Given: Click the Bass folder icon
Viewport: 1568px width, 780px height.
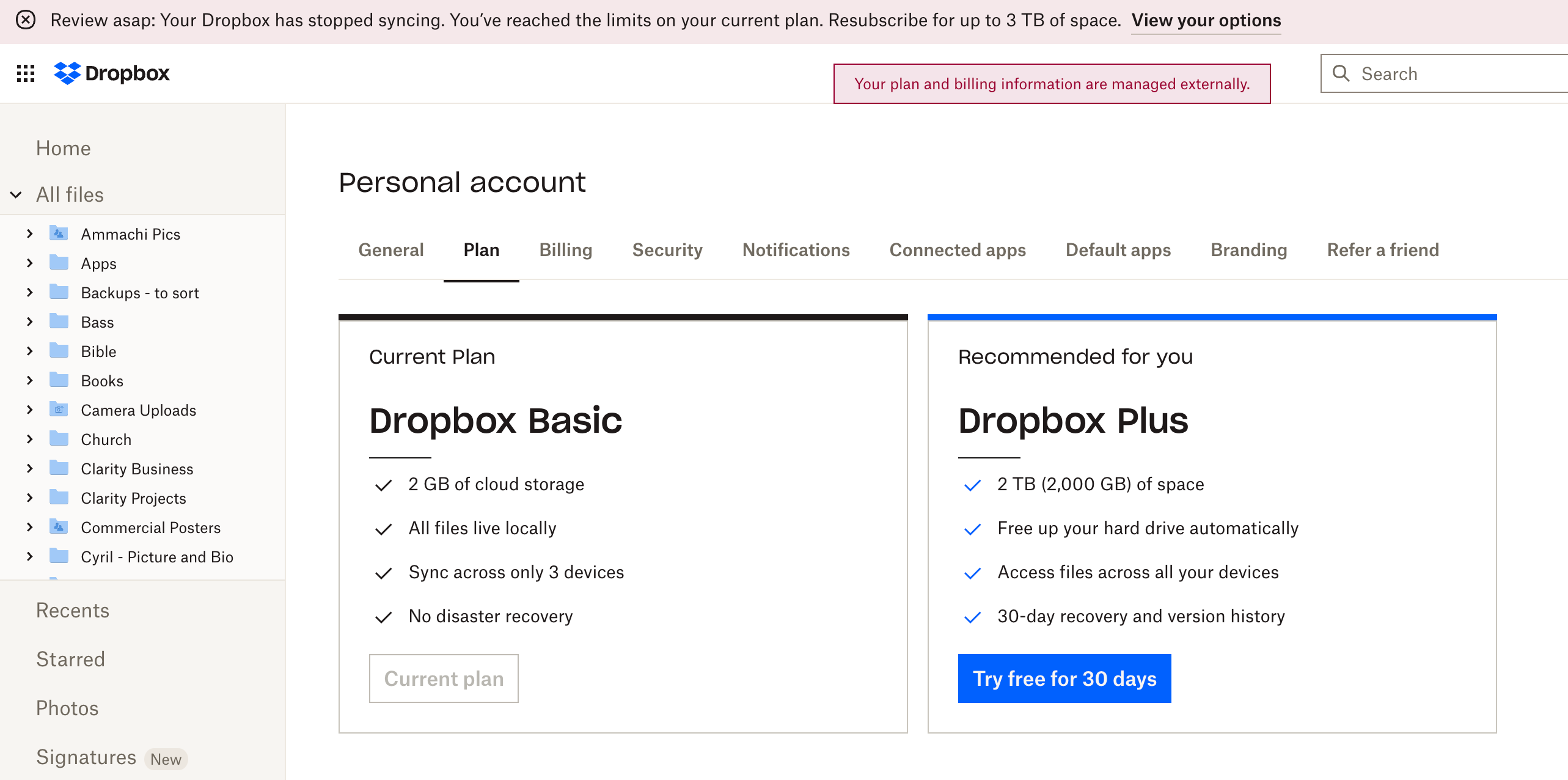Looking at the screenshot, I should tap(59, 322).
